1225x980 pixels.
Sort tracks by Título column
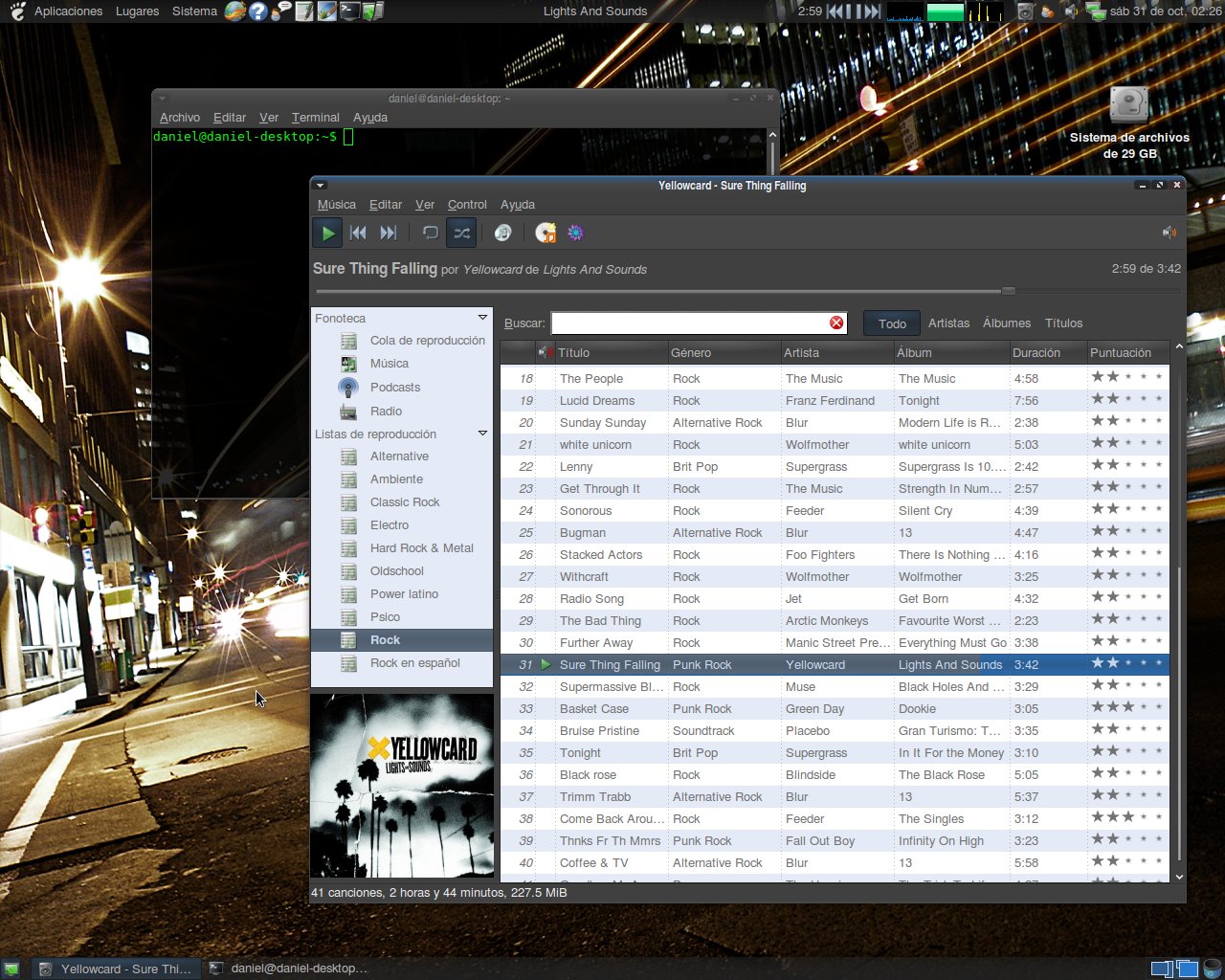tap(611, 352)
